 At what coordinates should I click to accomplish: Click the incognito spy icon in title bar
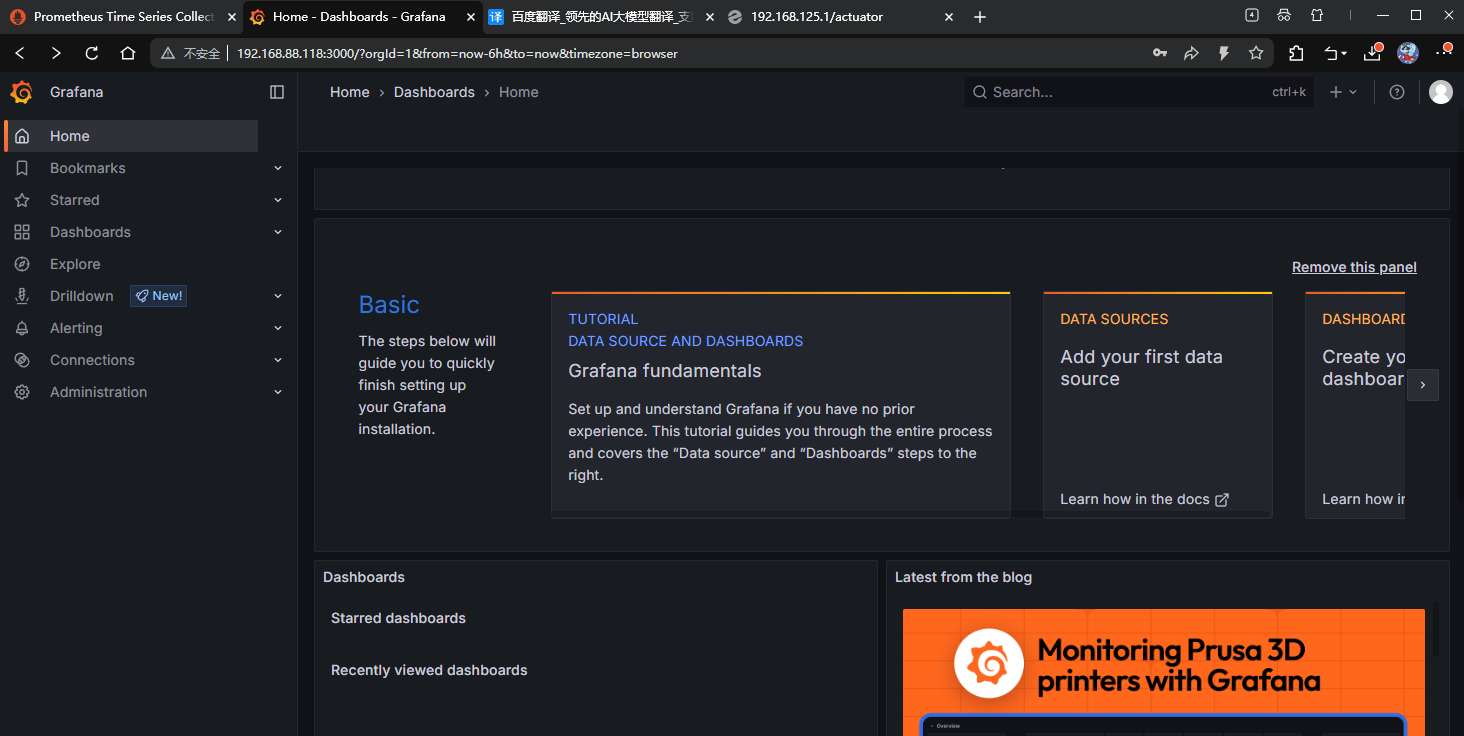1284,16
